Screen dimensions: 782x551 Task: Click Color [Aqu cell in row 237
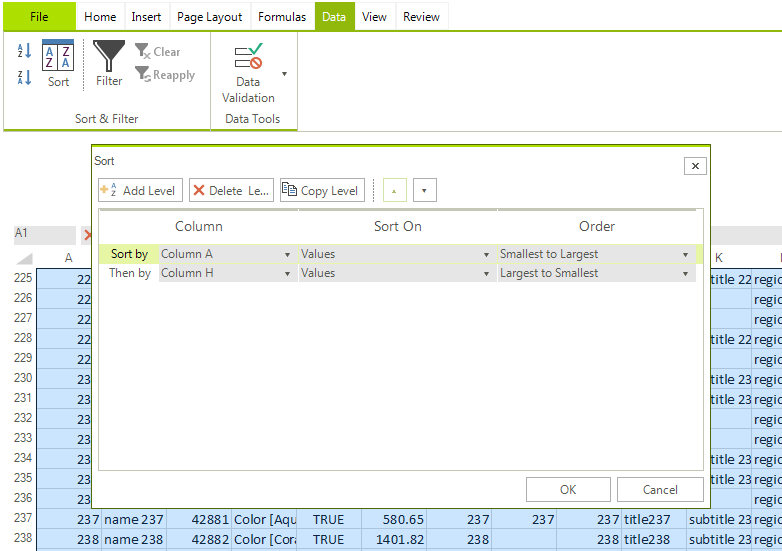tap(264, 519)
